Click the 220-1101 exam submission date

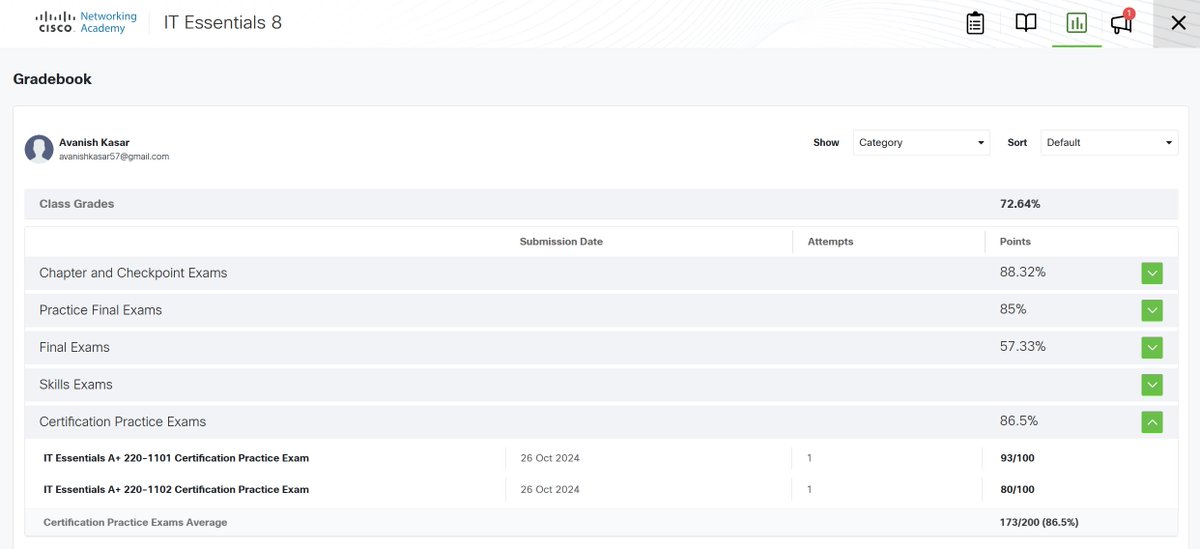550,458
